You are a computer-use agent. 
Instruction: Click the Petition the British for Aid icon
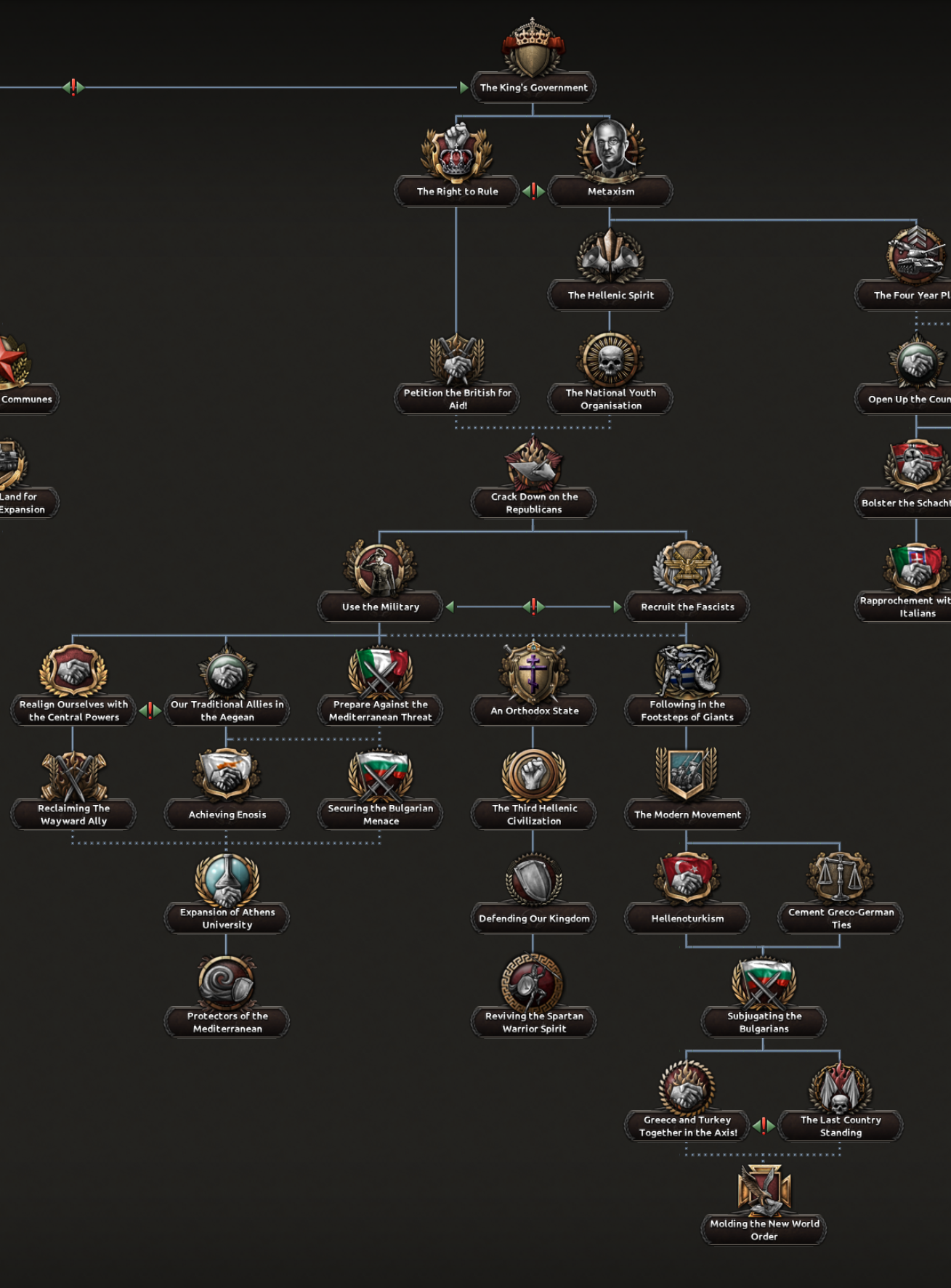[x=457, y=359]
